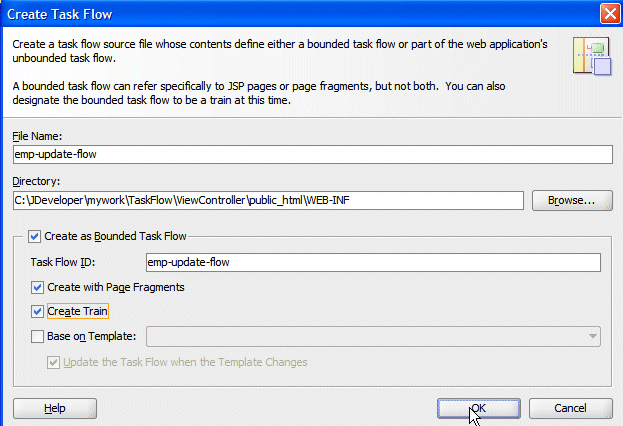Click the File Name label
This screenshot has height=426, width=623.
point(37,136)
